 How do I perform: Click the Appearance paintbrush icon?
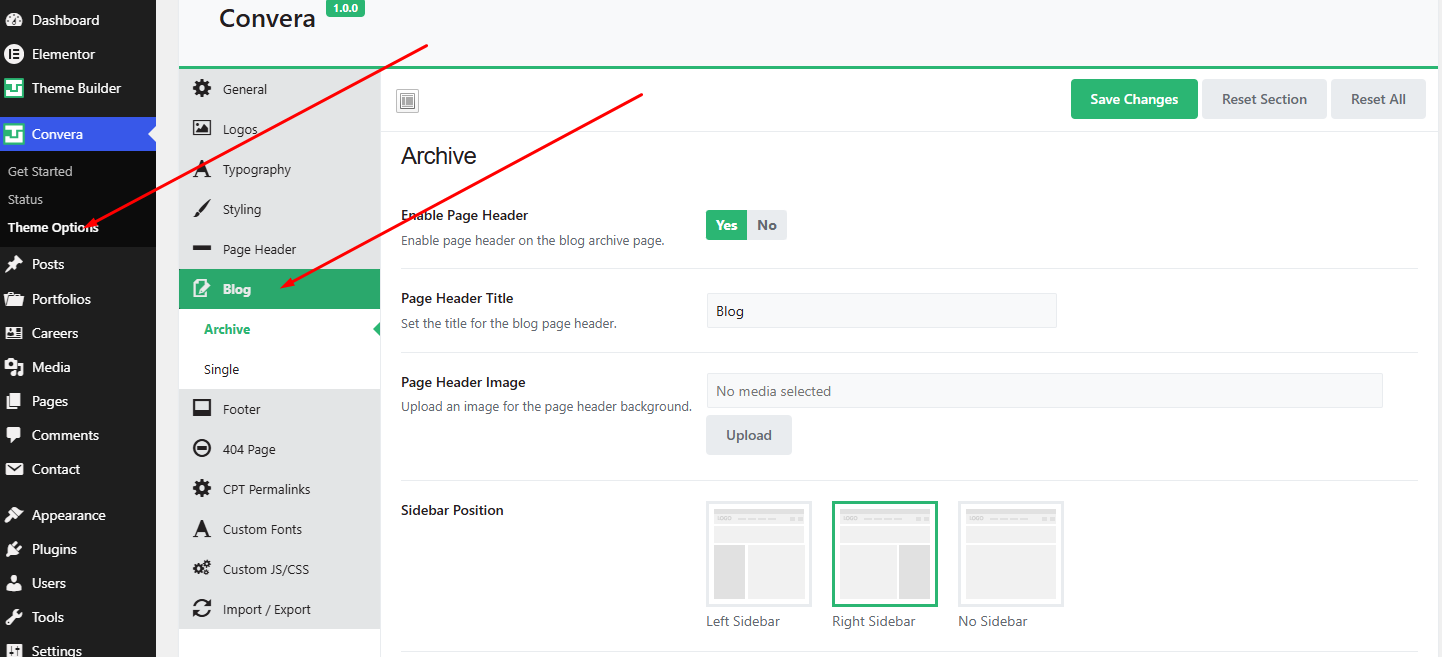coord(14,515)
